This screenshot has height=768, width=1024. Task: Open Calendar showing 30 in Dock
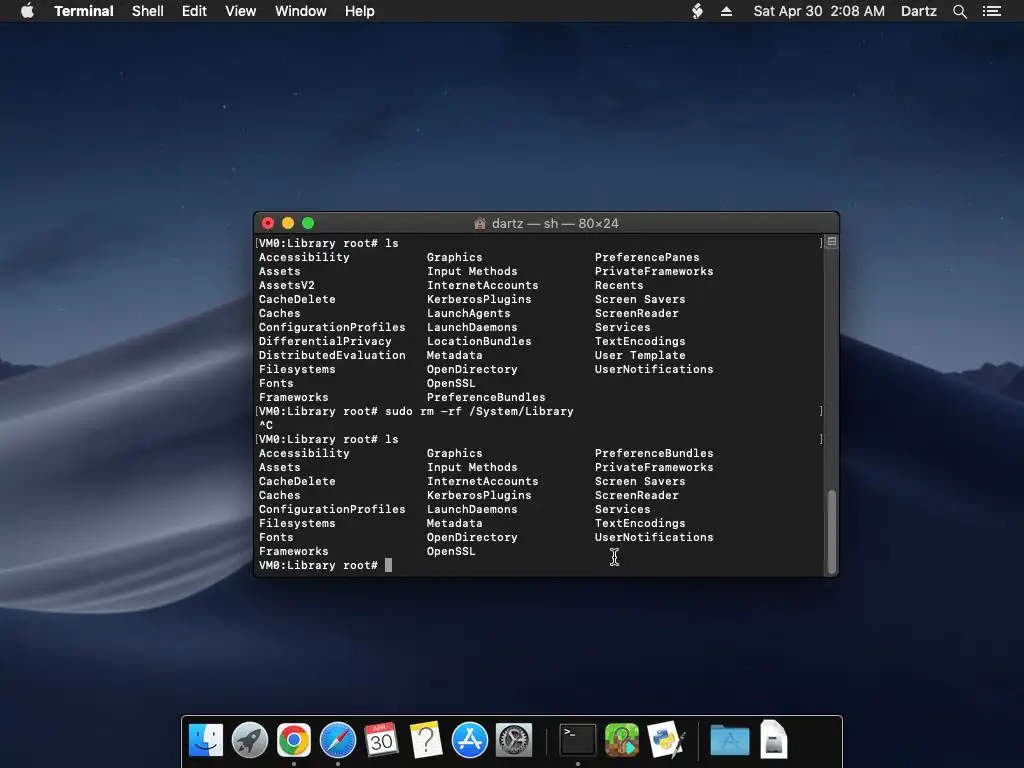381,741
